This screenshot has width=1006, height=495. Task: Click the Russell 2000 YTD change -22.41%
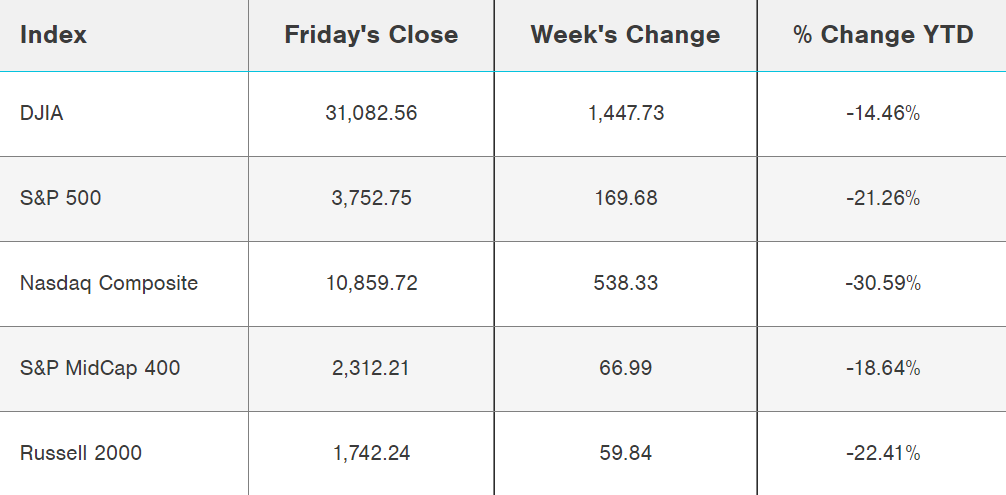click(x=882, y=453)
